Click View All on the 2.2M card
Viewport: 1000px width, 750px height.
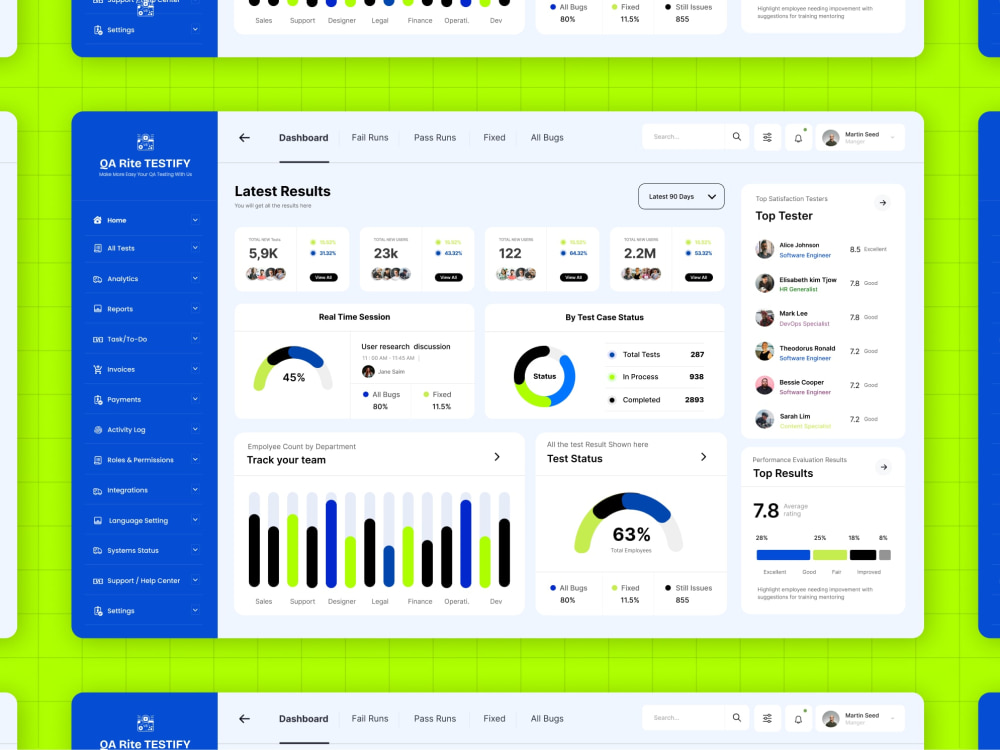tap(698, 277)
